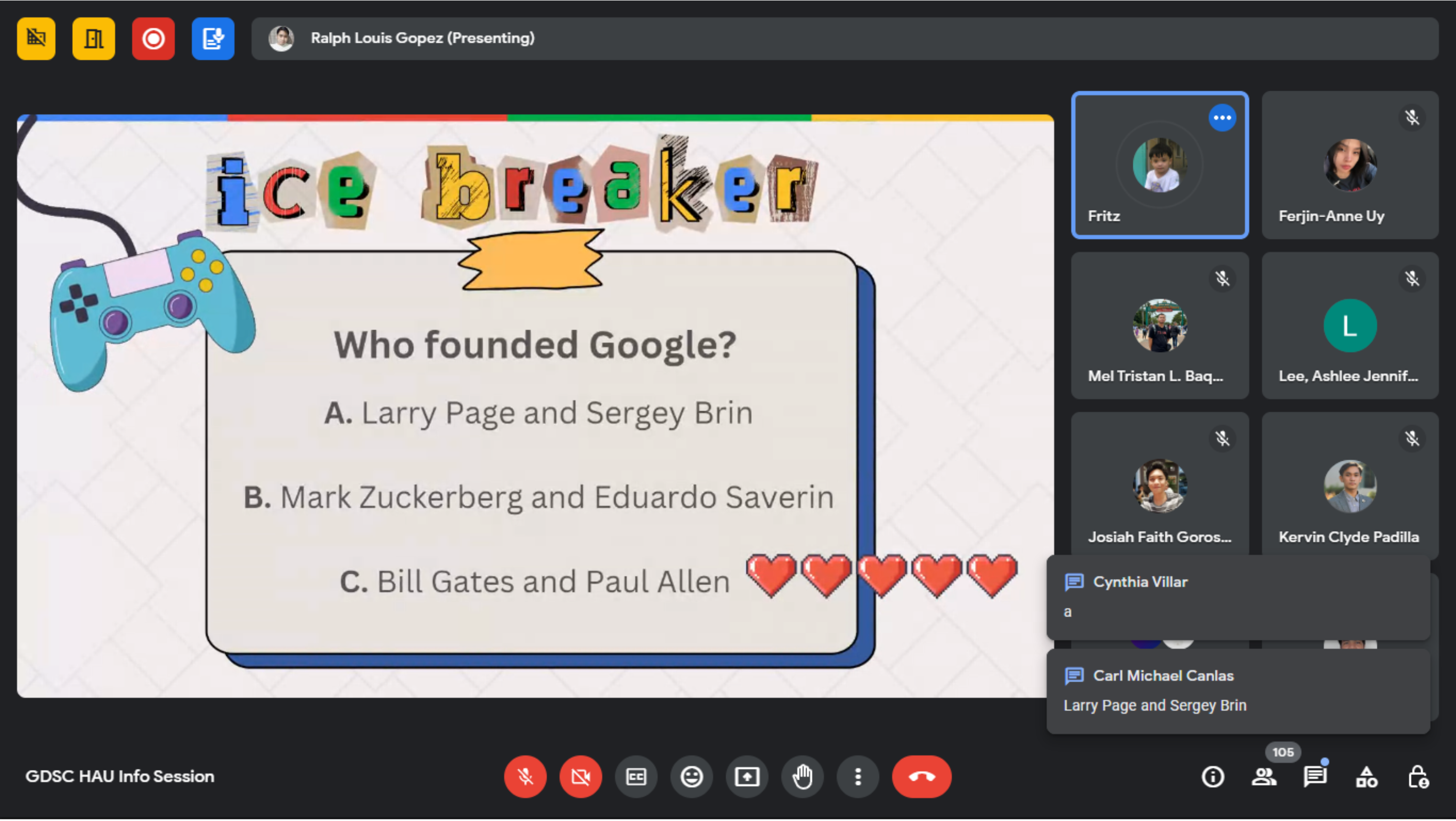Turn on the camera
Image resolution: width=1456 pixels, height=821 pixels.
[x=580, y=777]
